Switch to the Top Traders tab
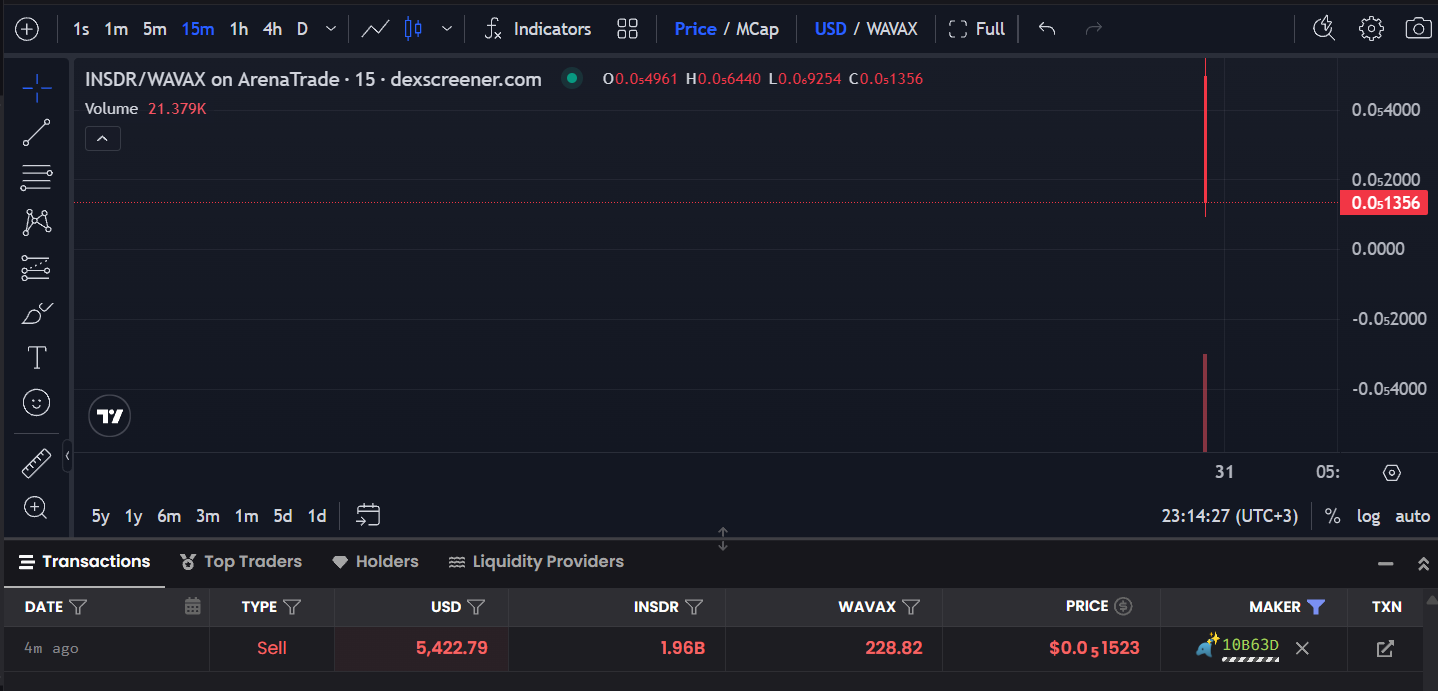The height and width of the screenshot is (691, 1438). [241, 562]
